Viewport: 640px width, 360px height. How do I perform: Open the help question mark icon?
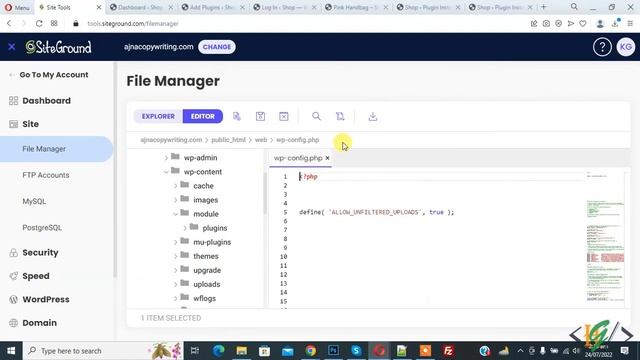point(602,47)
